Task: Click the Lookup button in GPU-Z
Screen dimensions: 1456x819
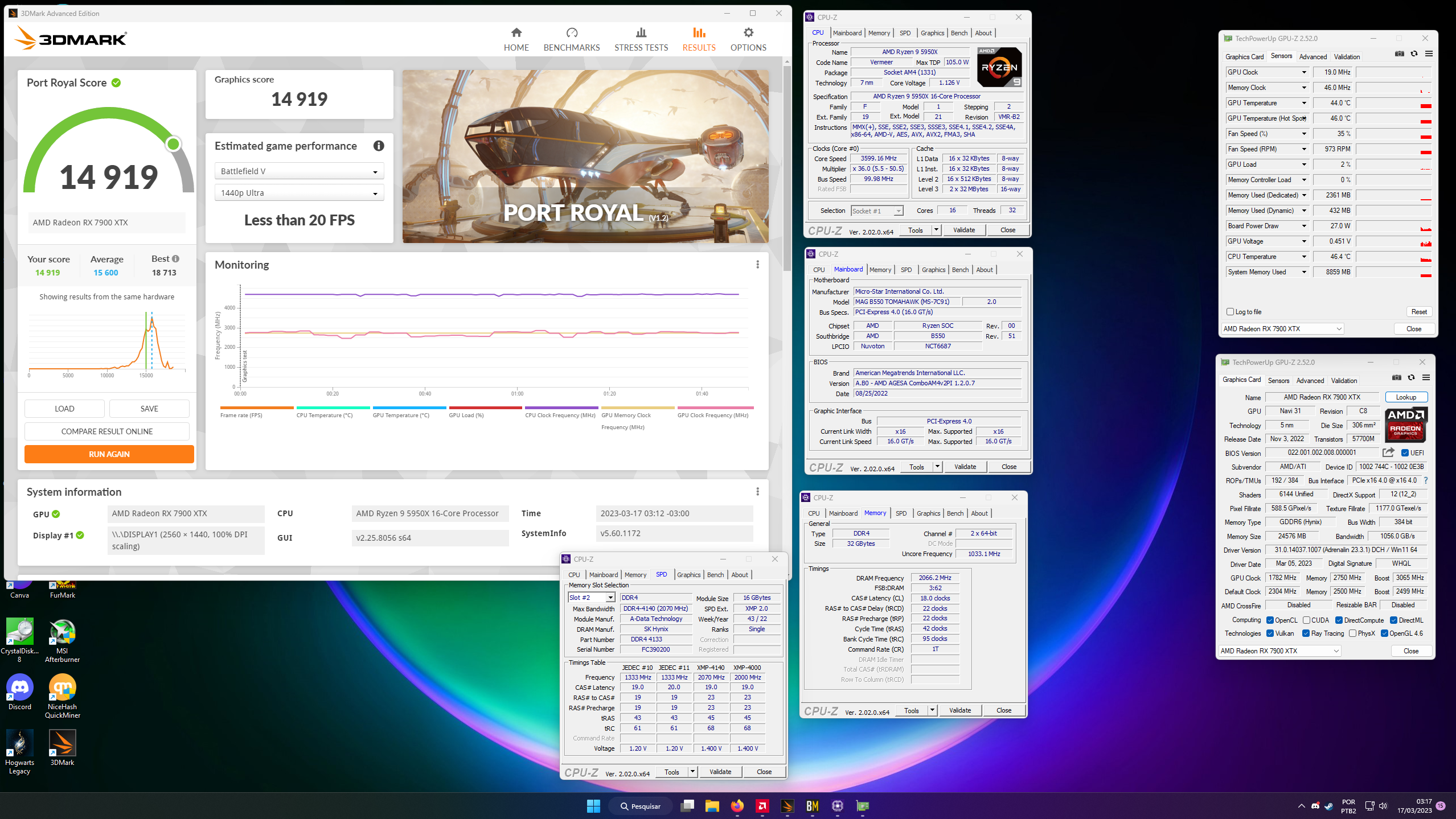Action: 1406,397
